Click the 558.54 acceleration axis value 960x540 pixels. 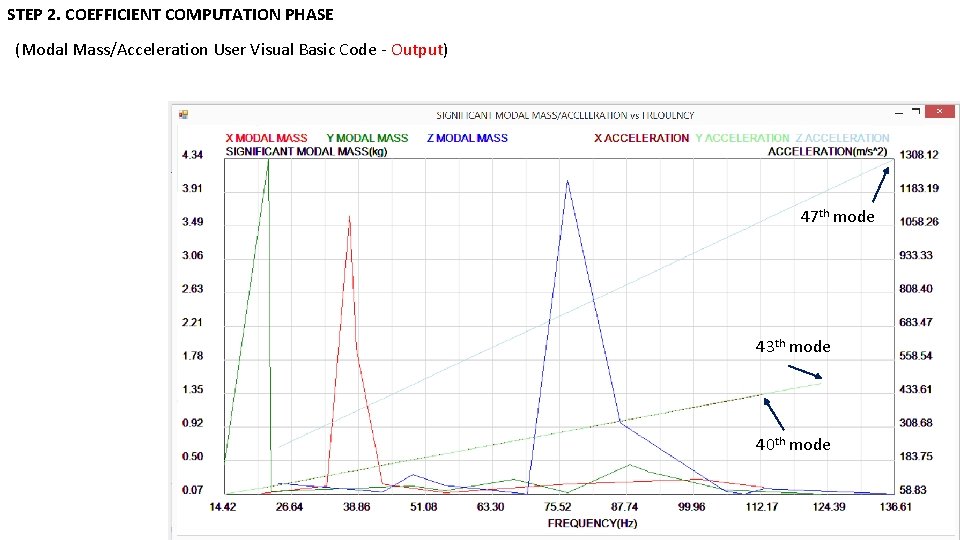916,356
